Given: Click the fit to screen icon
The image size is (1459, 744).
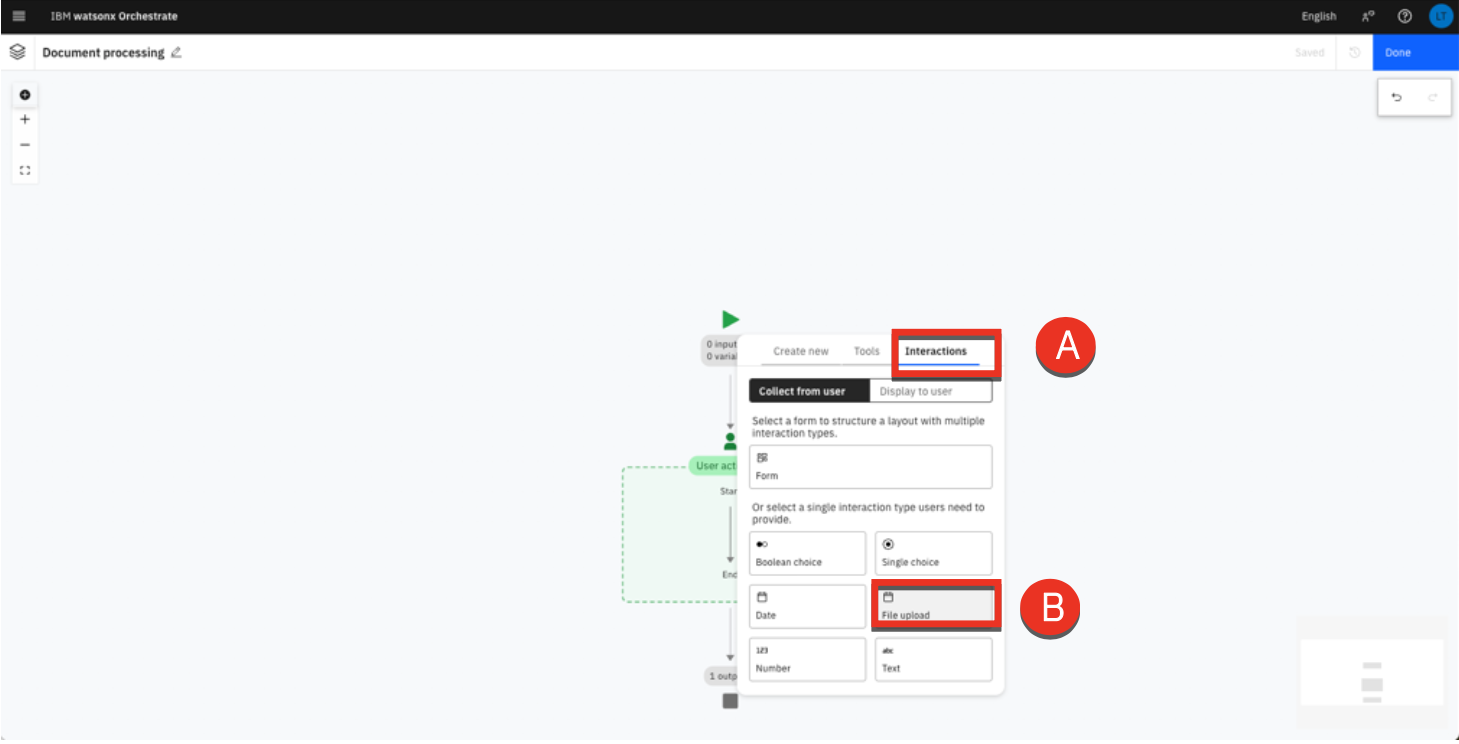Looking at the screenshot, I should coord(25,171).
